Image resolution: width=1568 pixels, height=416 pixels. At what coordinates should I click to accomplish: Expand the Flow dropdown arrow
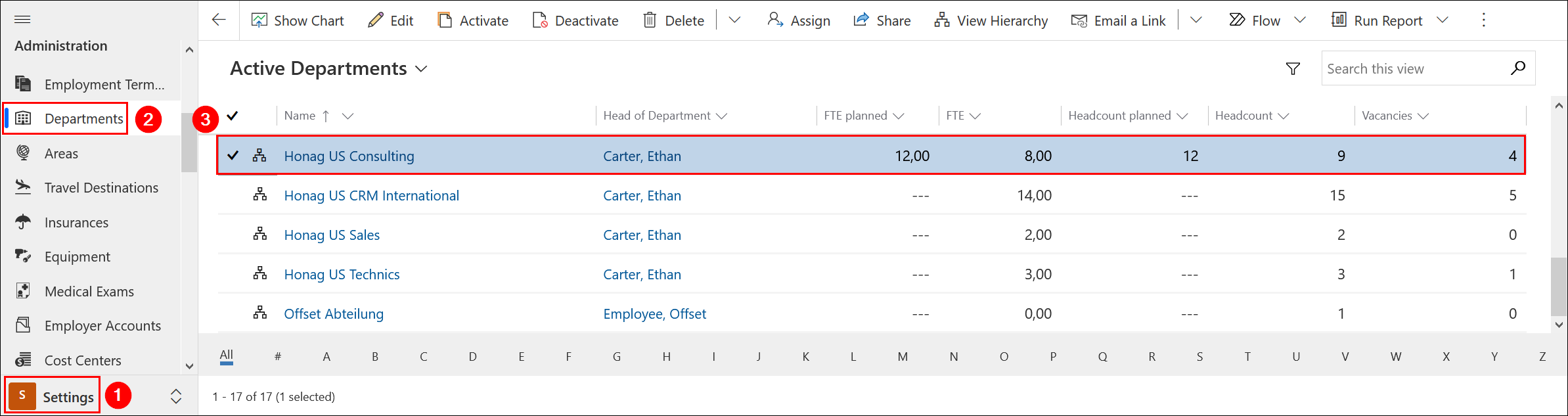[1300, 20]
